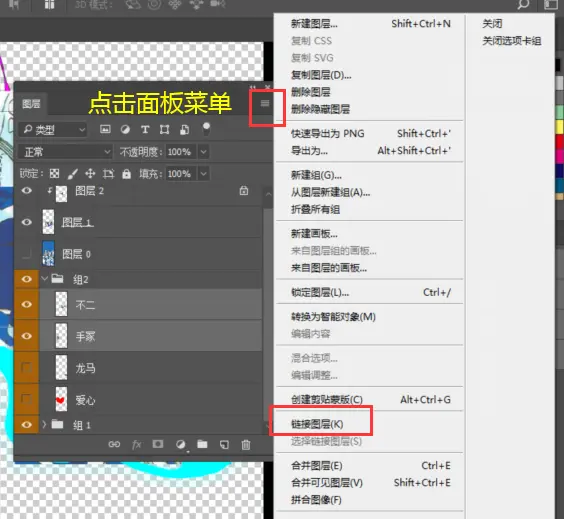
Task: Click 关闭 in panel menu
Action: [x=492, y=24]
